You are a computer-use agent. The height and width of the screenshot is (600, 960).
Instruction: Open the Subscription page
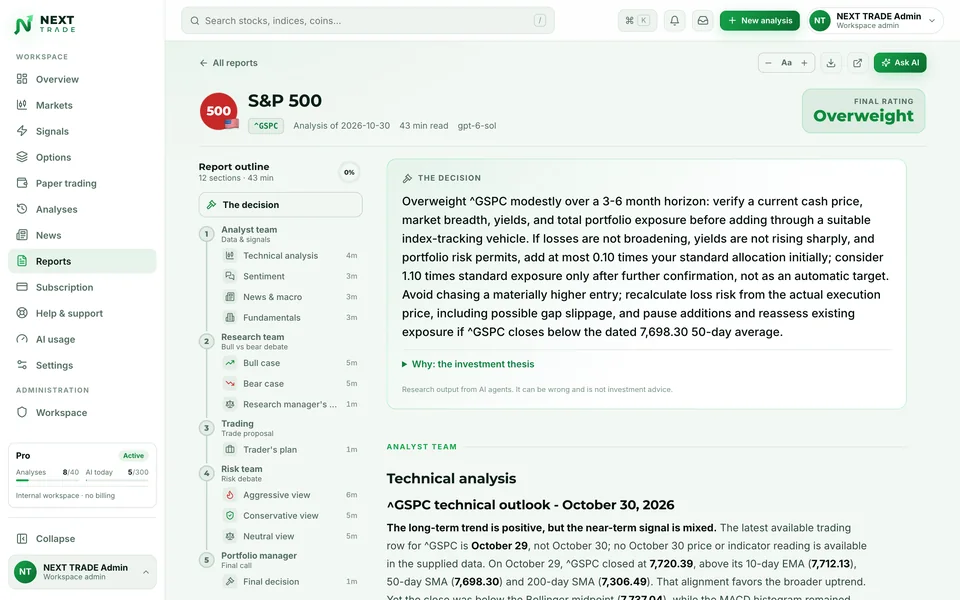[82, 287]
